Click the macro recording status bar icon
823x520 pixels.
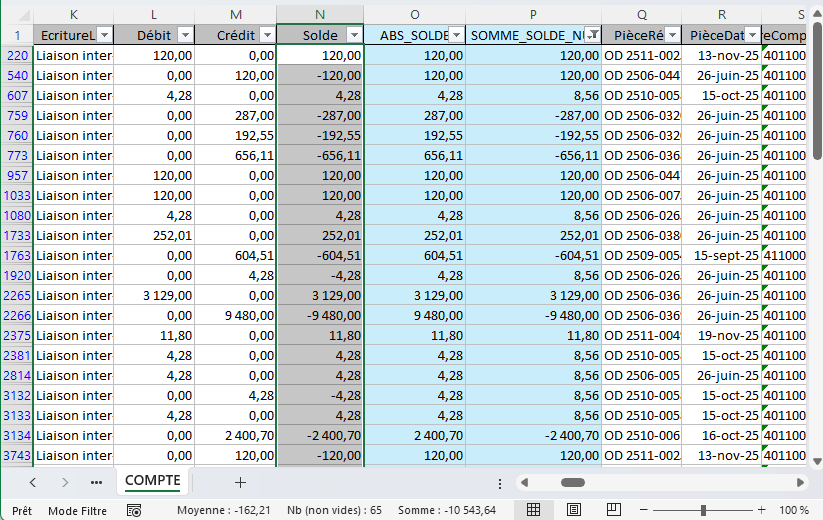[134, 510]
